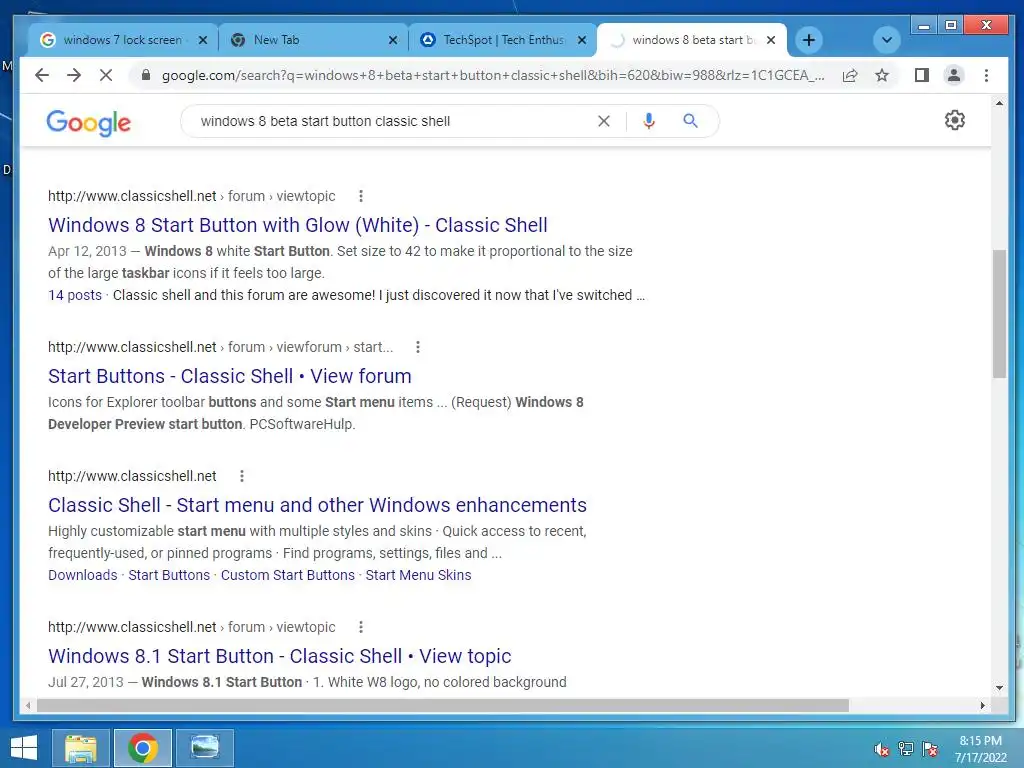Edit the Google search query field
Screen dimensions: 1024x768
(x=392, y=121)
